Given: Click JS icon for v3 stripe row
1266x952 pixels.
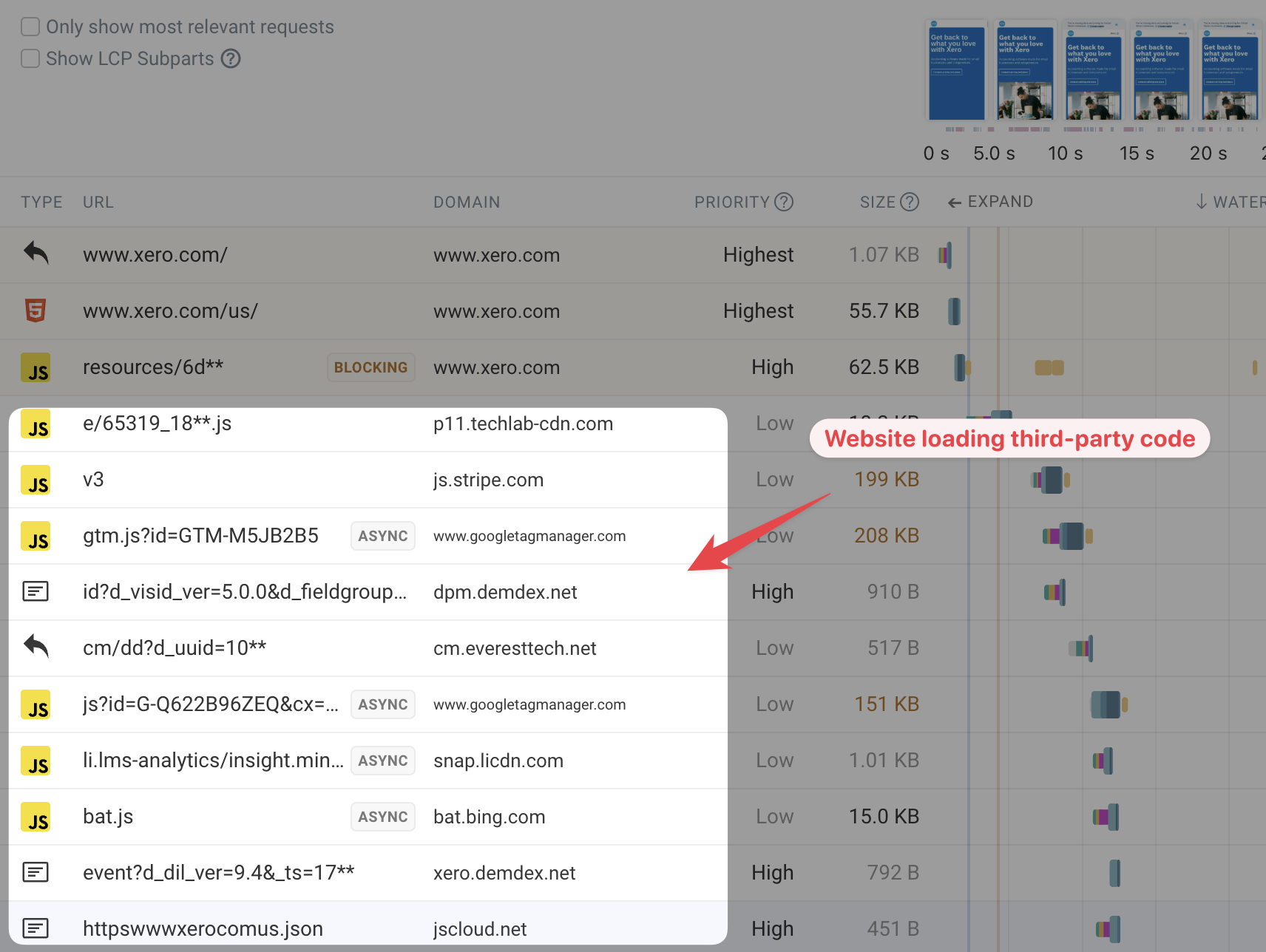Looking at the screenshot, I should tap(35, 480).
